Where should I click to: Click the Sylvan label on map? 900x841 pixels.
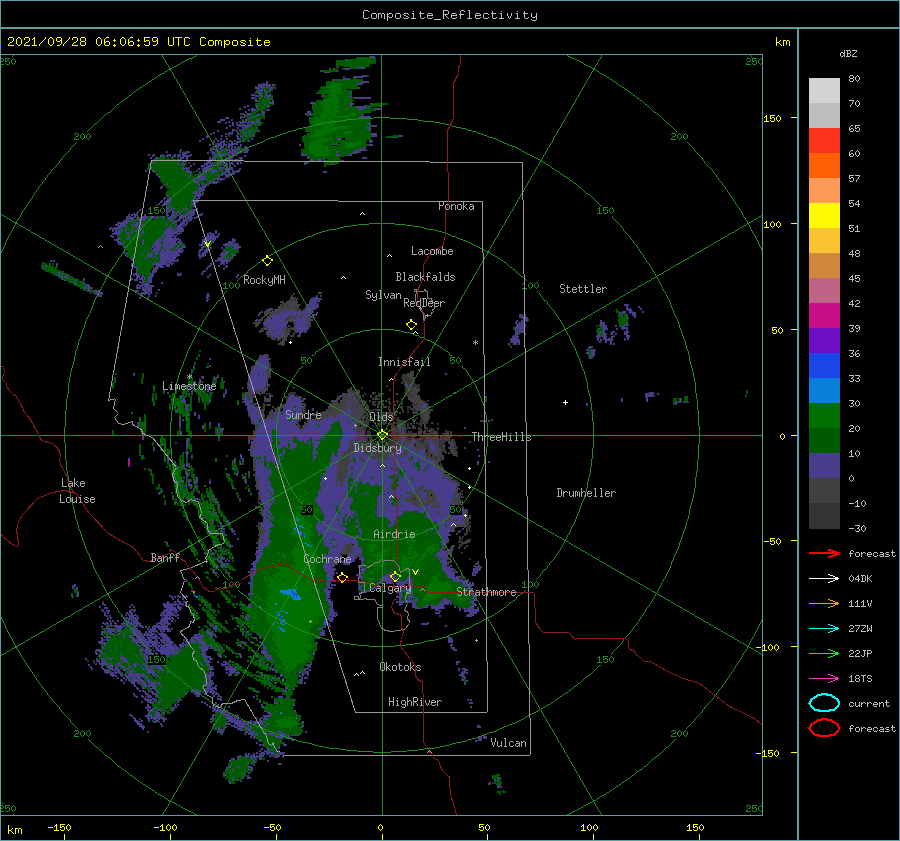[383, 295]
